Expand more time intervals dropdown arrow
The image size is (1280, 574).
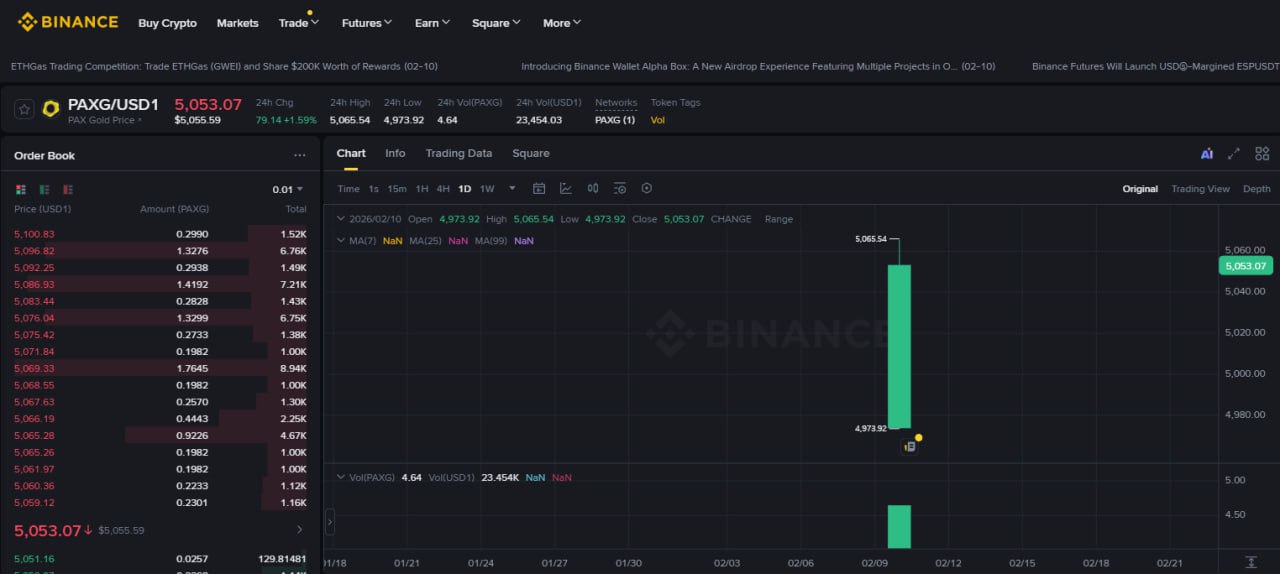(512, 188)
